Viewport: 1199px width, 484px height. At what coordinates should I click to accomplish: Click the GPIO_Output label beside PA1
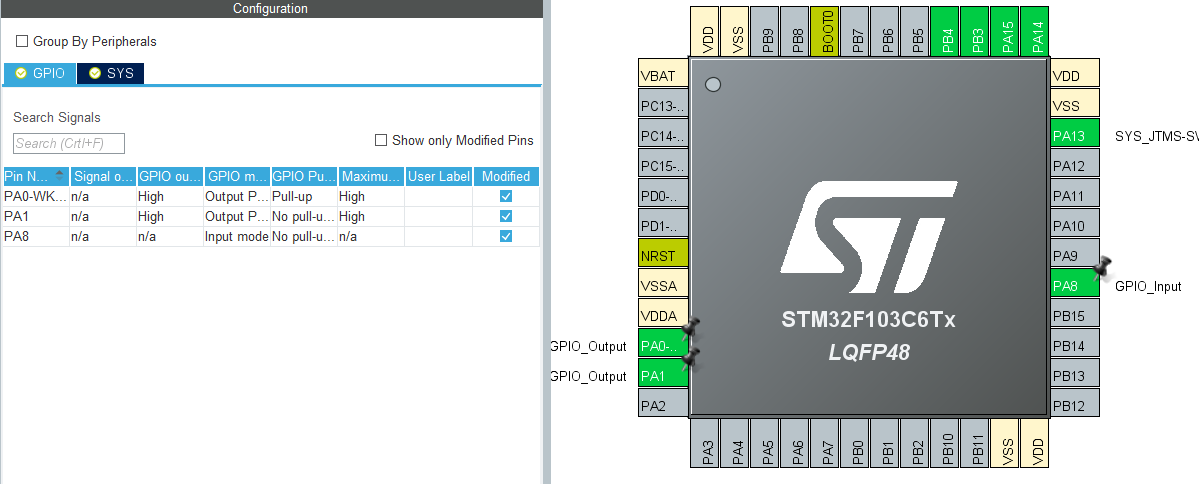(589, 376)
